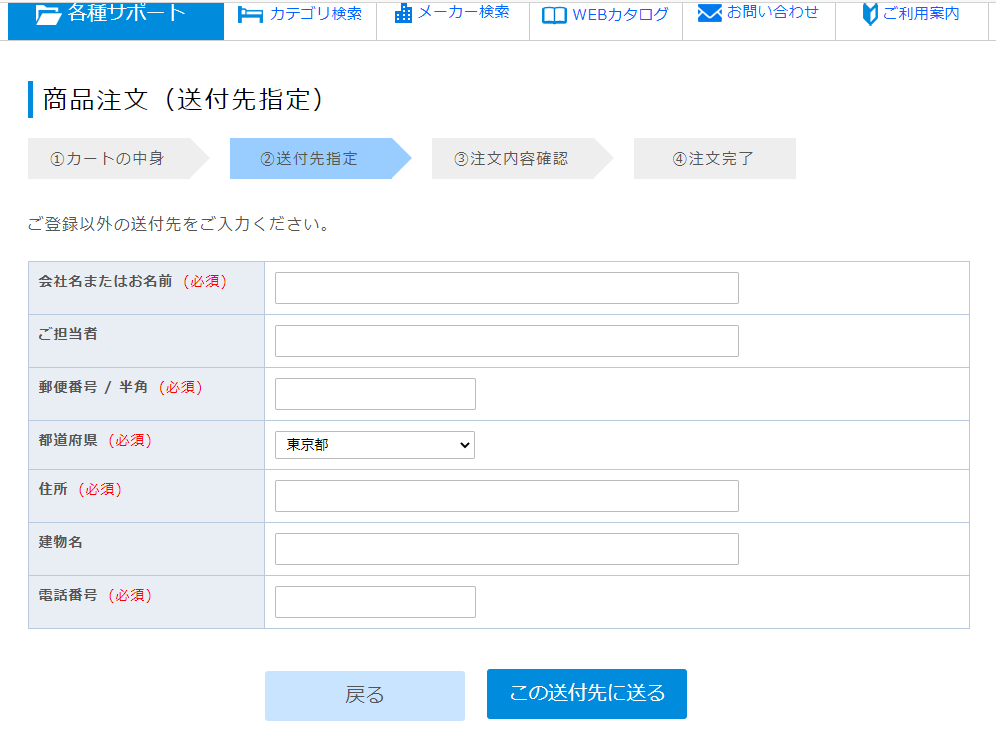
Task: Focus the 建物名 text field
Action: [x=507, y=549]
